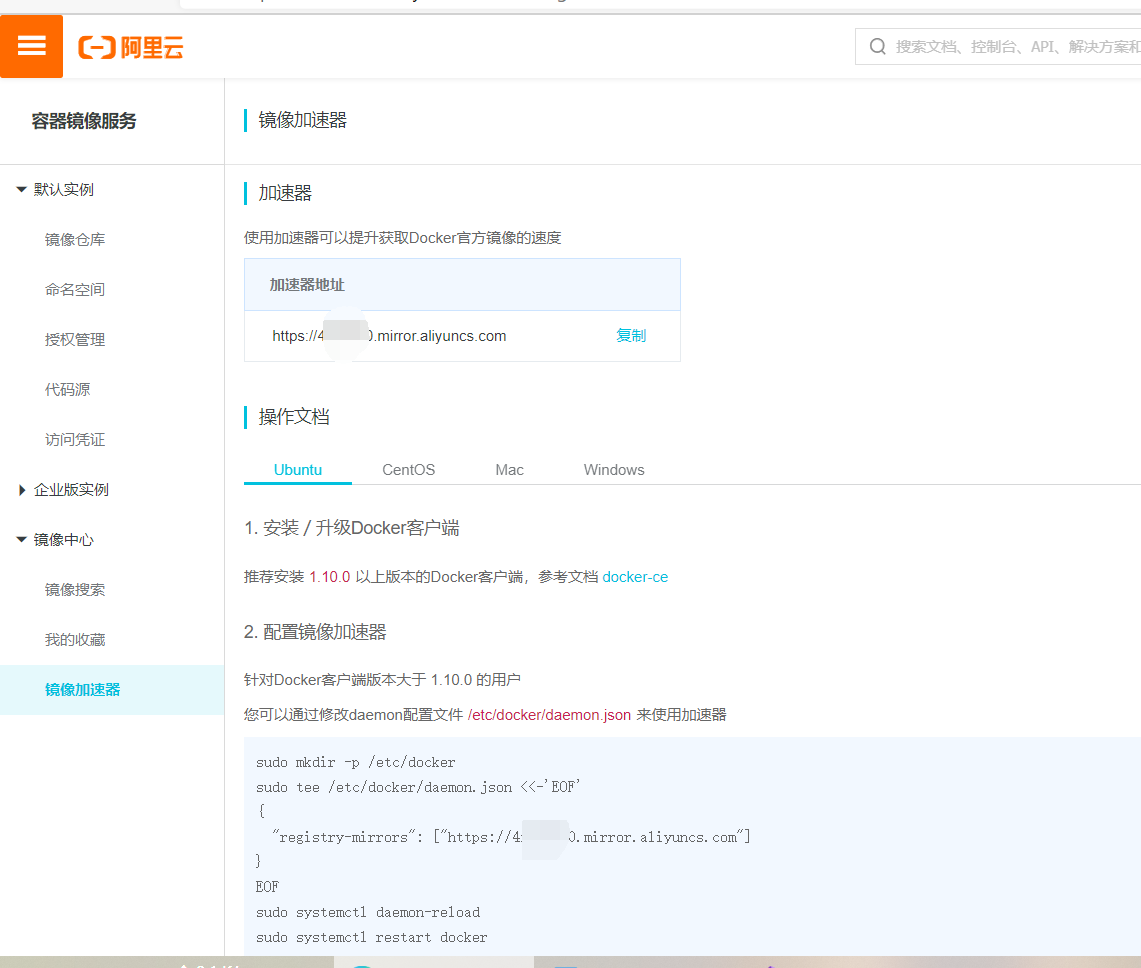Click the search magnifier icon
Image resolution: width=1141 pixels, height=968 pixels.
(877, 46)
